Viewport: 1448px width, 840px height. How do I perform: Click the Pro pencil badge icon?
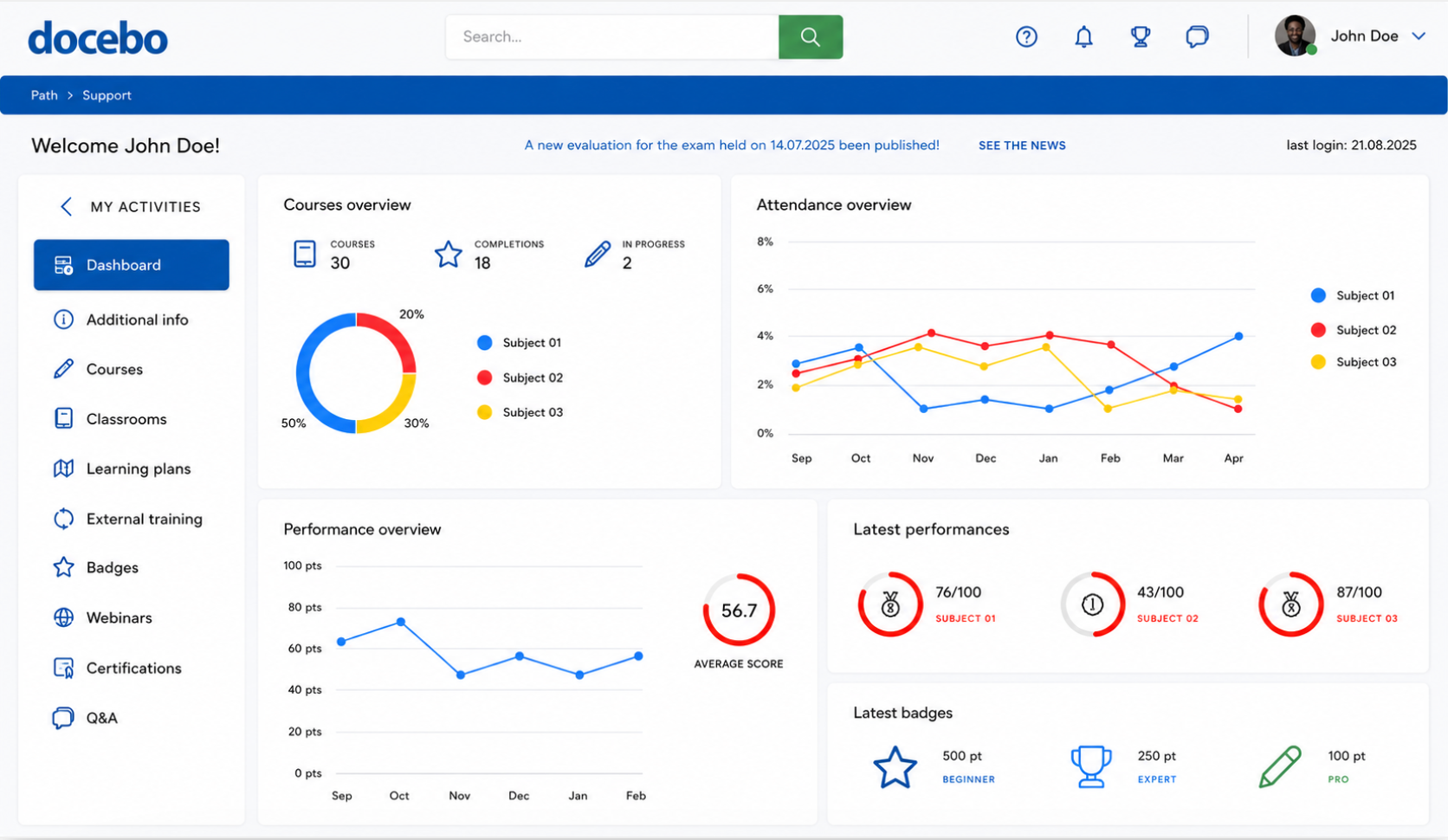1280,766
